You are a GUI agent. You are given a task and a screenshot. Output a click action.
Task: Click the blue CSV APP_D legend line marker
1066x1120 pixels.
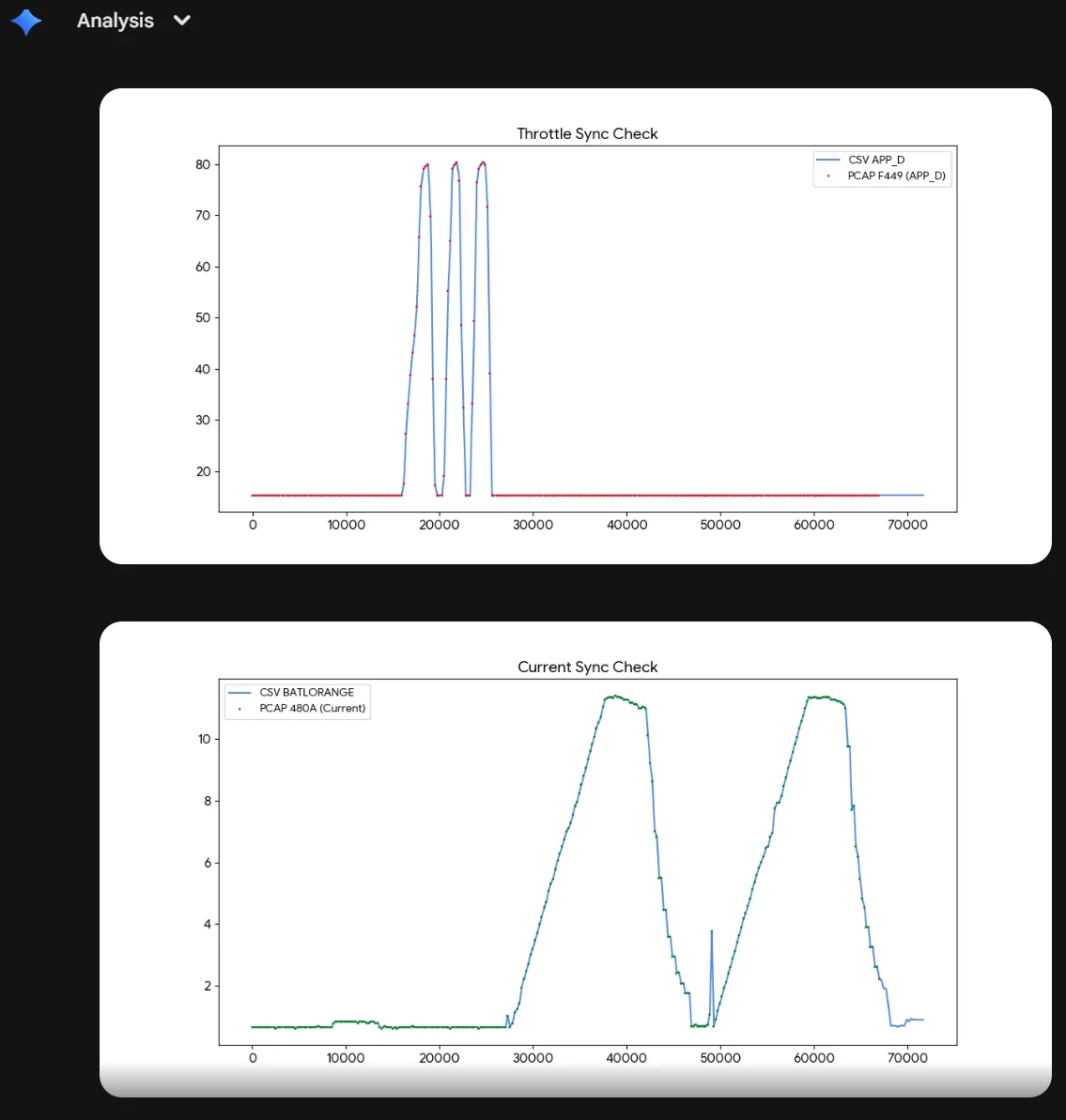pos(830,160)
